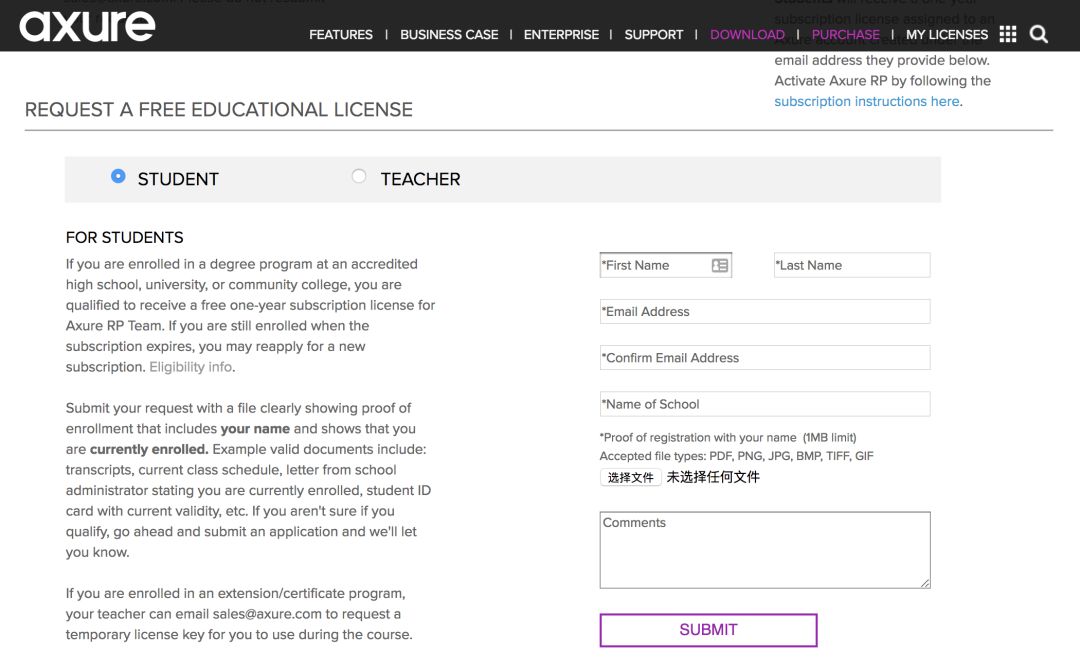Image resolution: width=1080 pixels, height=669 pixels.
Task: Open the Business Case menu
Action: [x=449, y=34]
